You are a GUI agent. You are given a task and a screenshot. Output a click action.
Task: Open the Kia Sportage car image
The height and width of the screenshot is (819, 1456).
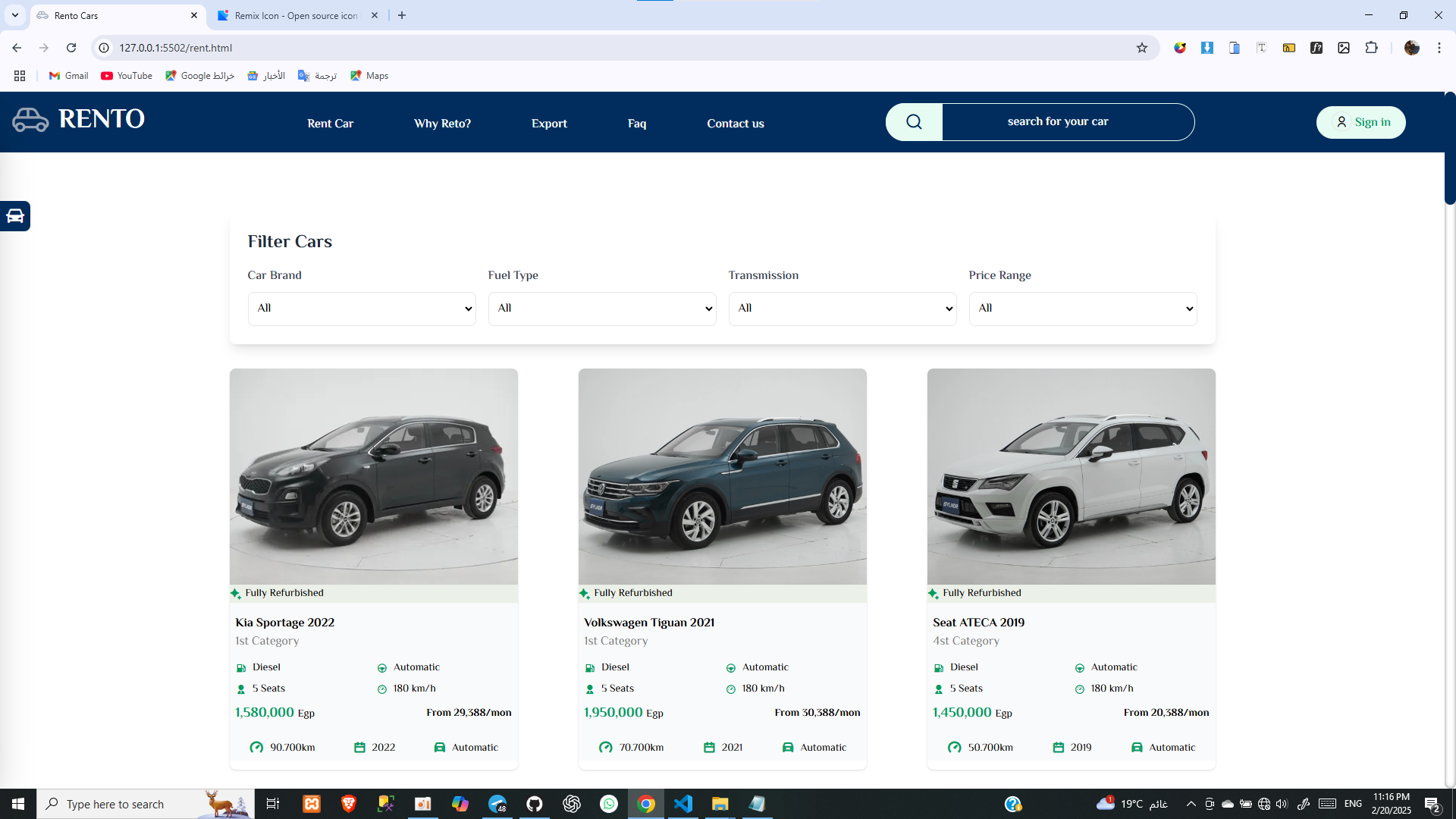374,476
